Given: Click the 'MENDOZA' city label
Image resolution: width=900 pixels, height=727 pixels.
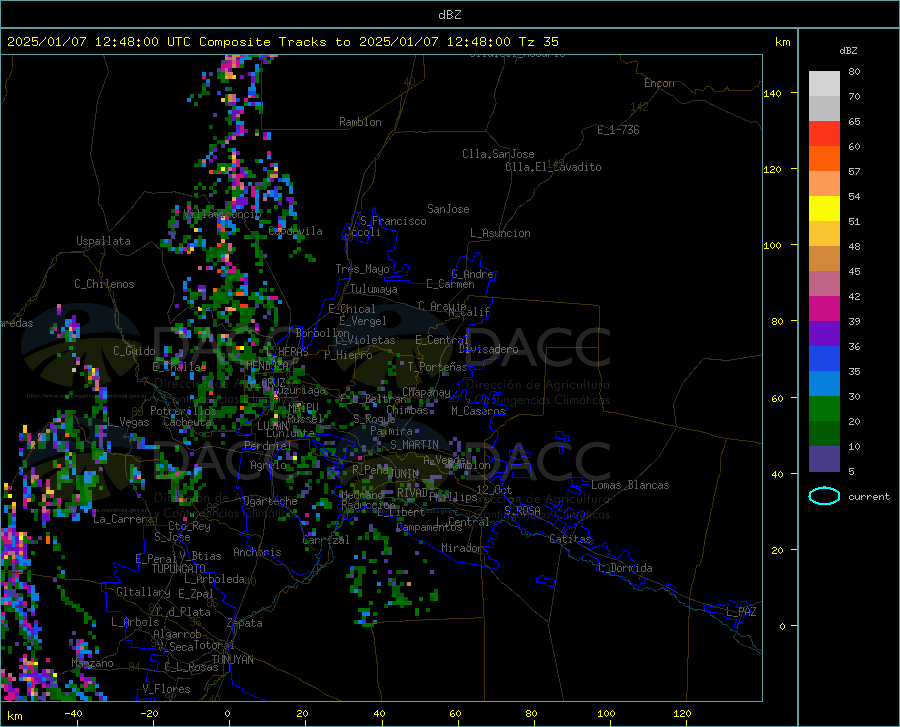Looking at the screenshot, I should (x=267, y=365).
